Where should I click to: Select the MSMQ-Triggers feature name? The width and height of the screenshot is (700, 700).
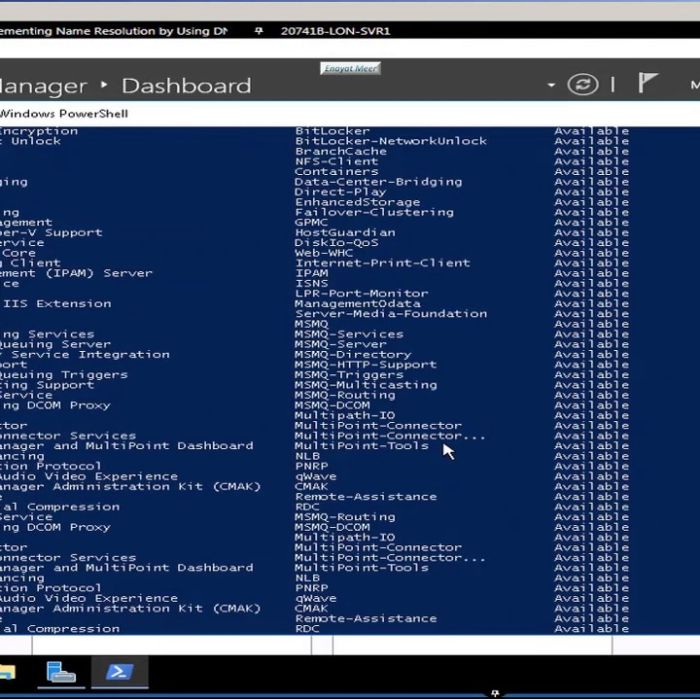point(349,375)
